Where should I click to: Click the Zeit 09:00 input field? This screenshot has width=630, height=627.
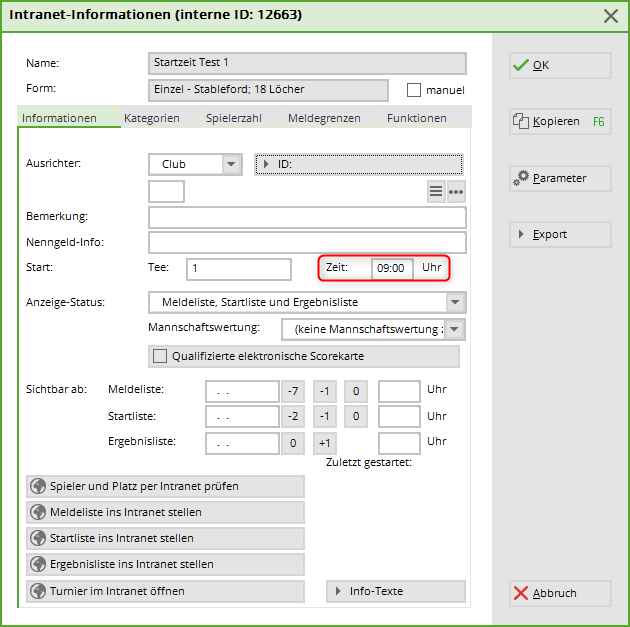391,268
